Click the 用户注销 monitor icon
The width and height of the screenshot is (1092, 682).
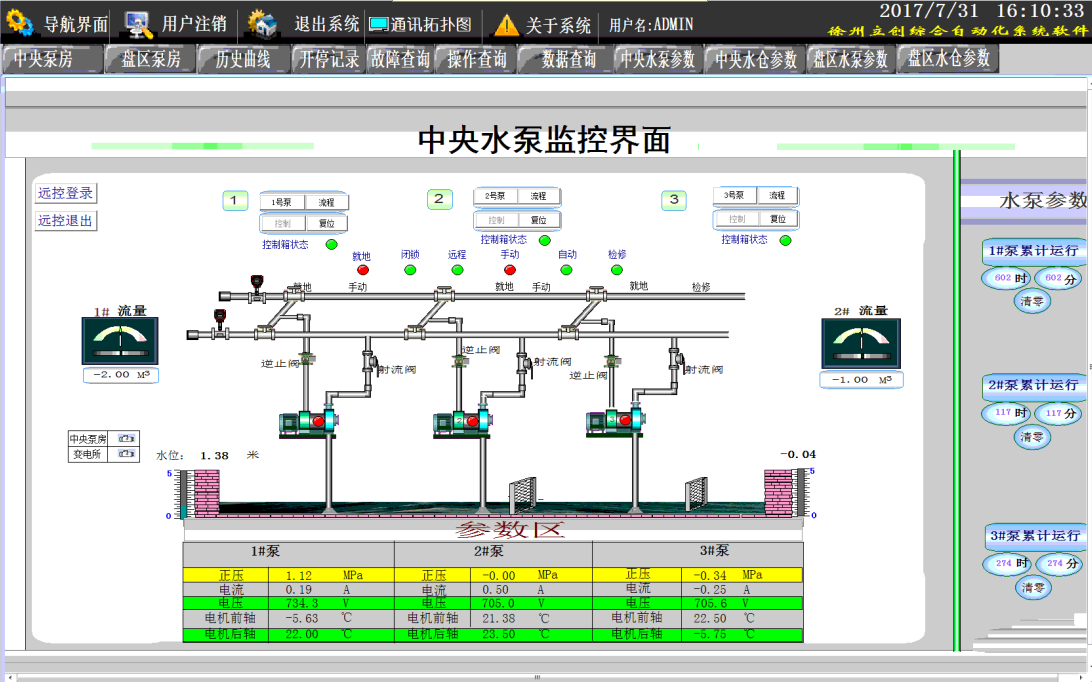click(139, 22)
